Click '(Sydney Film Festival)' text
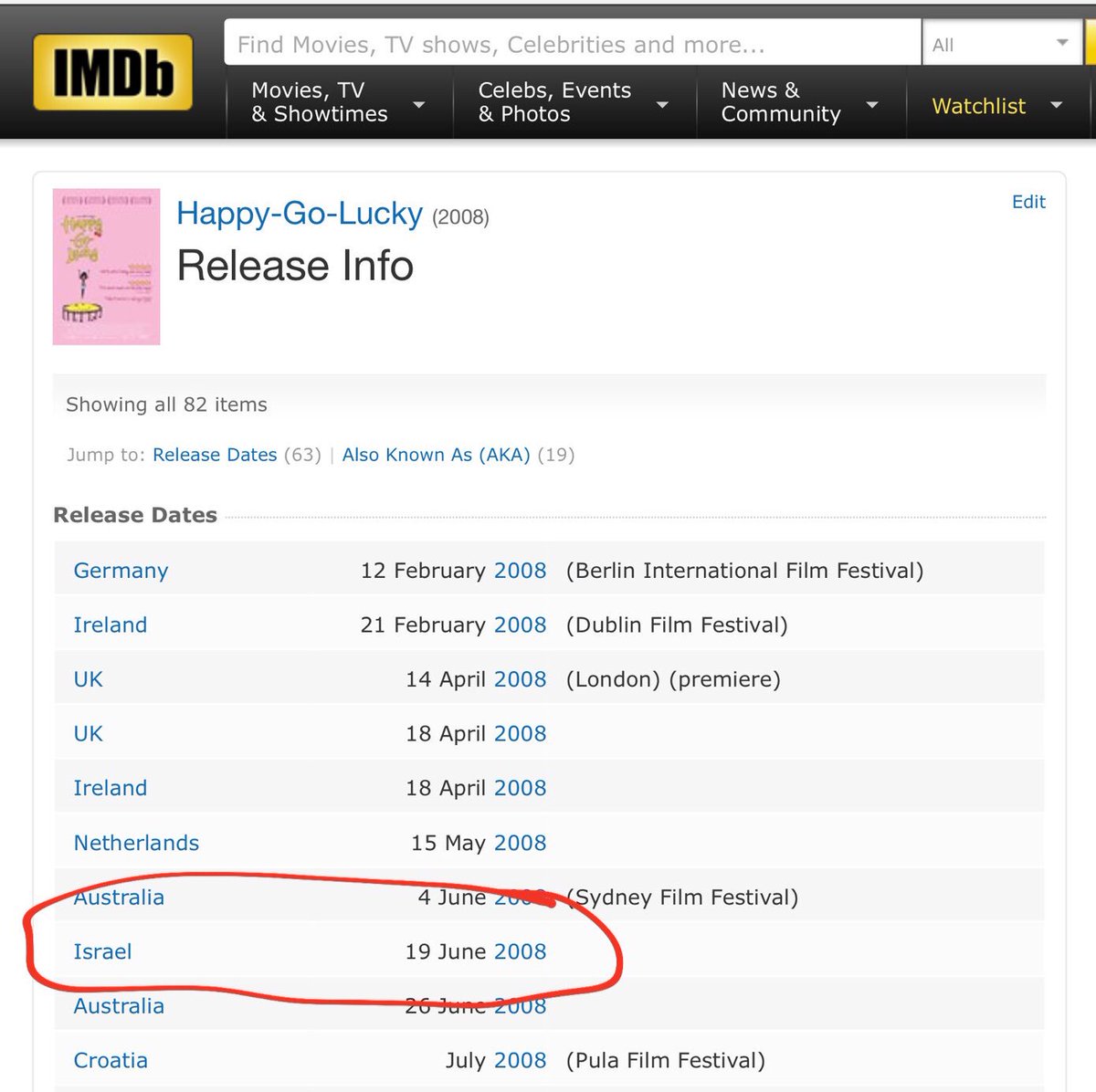Image resolution: width=1096 pixels, height=1092 pixels. [682, 898]
